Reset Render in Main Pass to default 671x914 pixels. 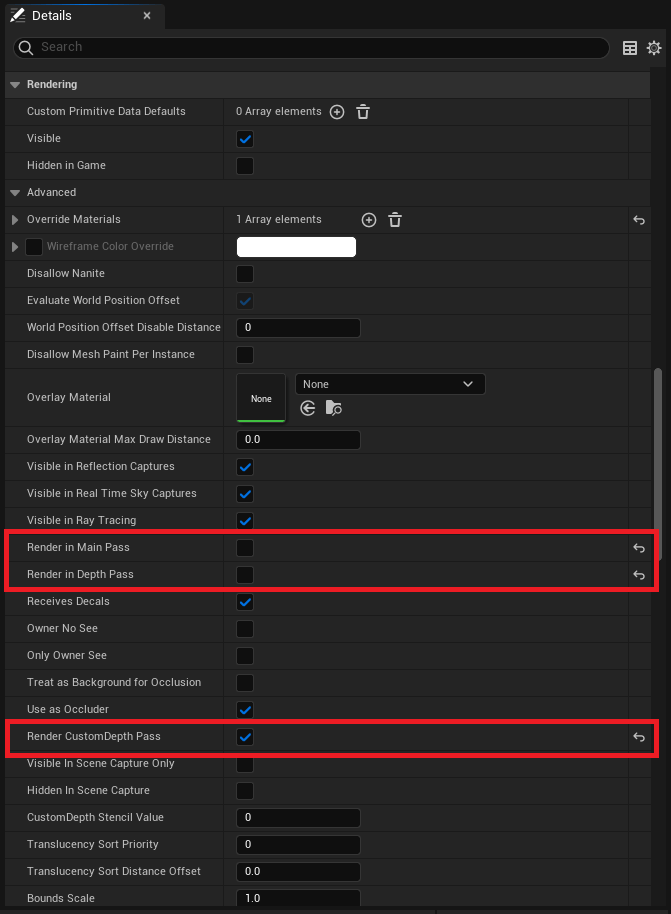tap(639, 548)
